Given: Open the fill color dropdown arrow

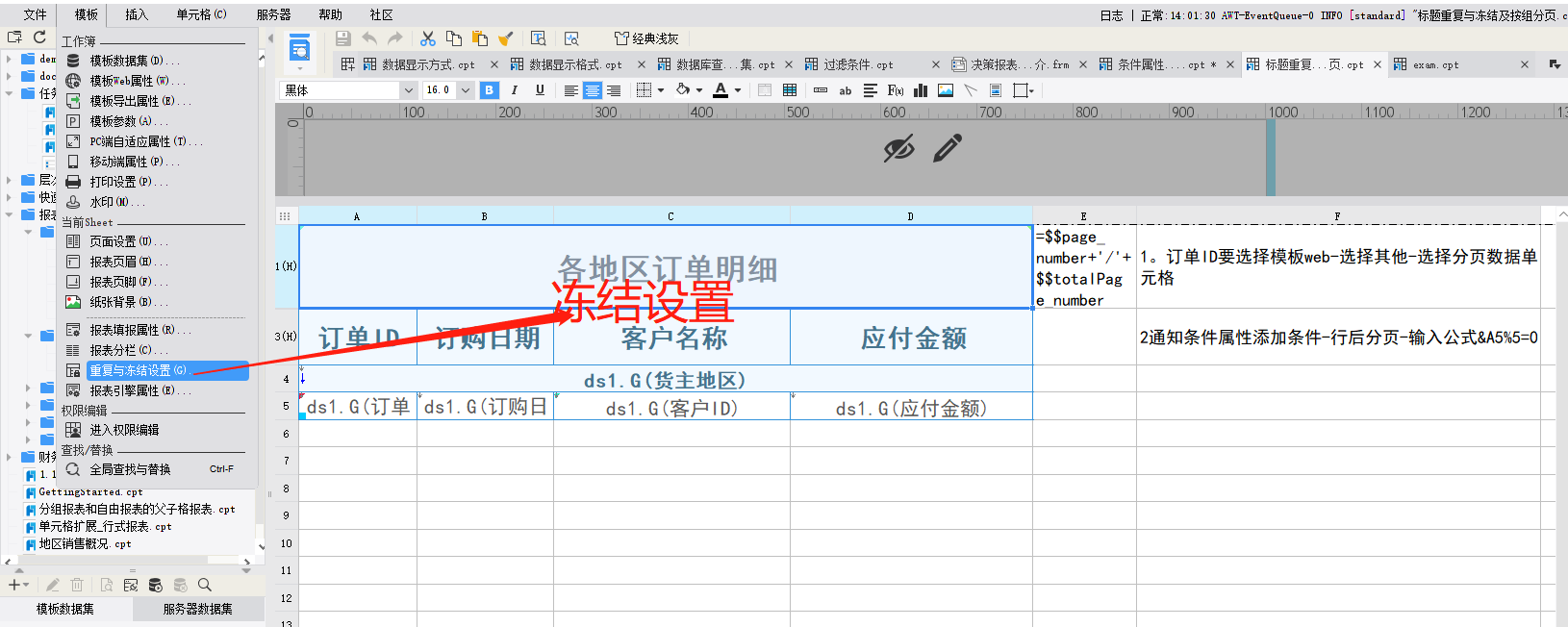Looking at the screenshot, I should (699, 90).
